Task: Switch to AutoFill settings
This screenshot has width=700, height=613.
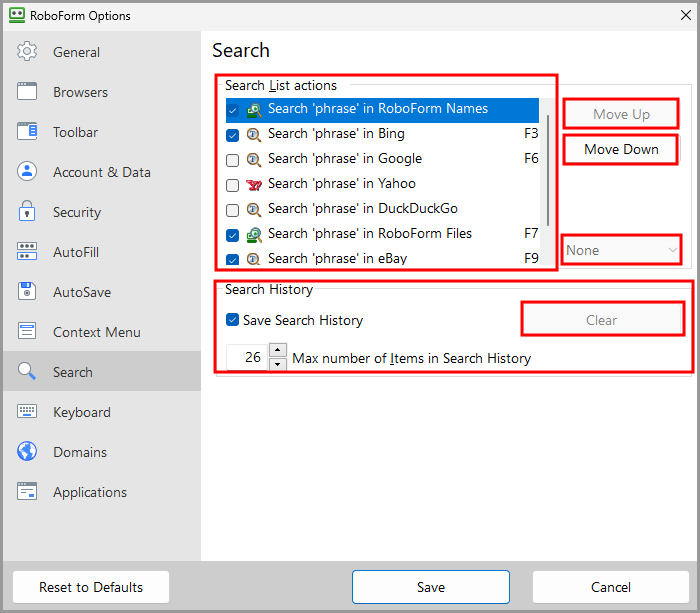Action: tap(102, 252)
